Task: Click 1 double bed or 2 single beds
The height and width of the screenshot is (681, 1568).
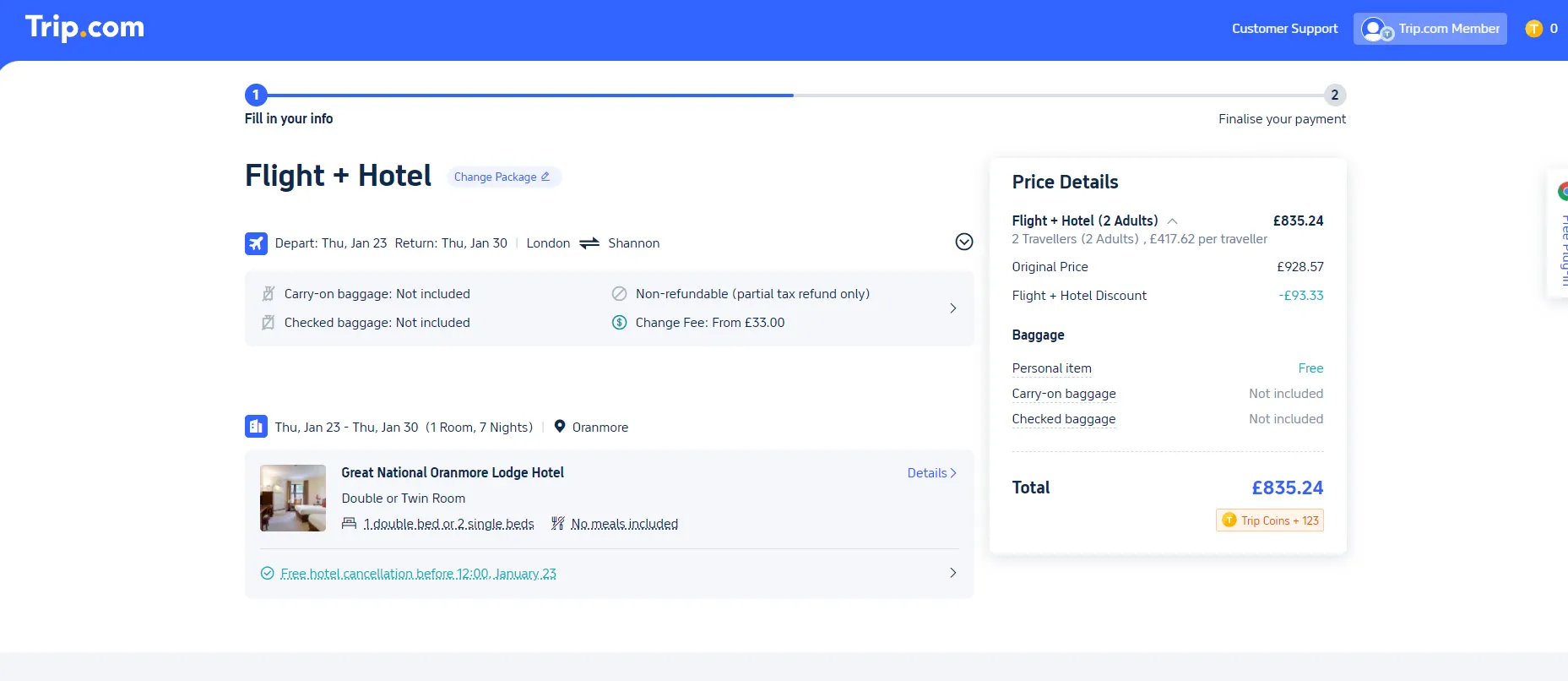Action: coord(448,524)
